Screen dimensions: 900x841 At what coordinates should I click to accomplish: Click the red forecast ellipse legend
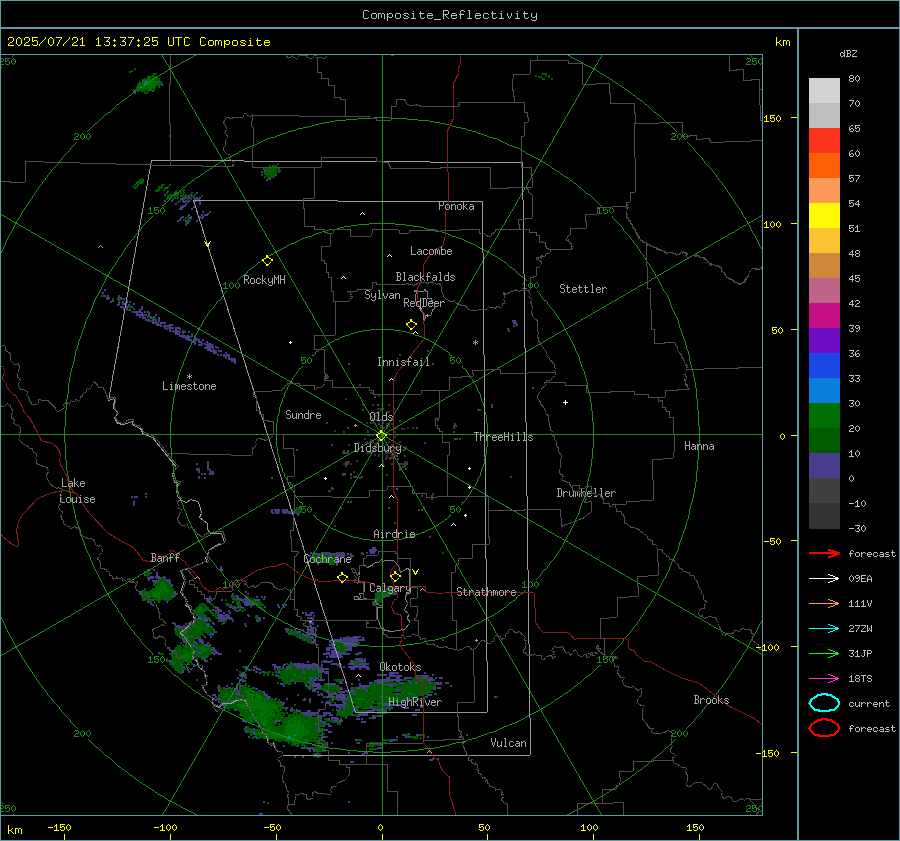click(824, 728)
